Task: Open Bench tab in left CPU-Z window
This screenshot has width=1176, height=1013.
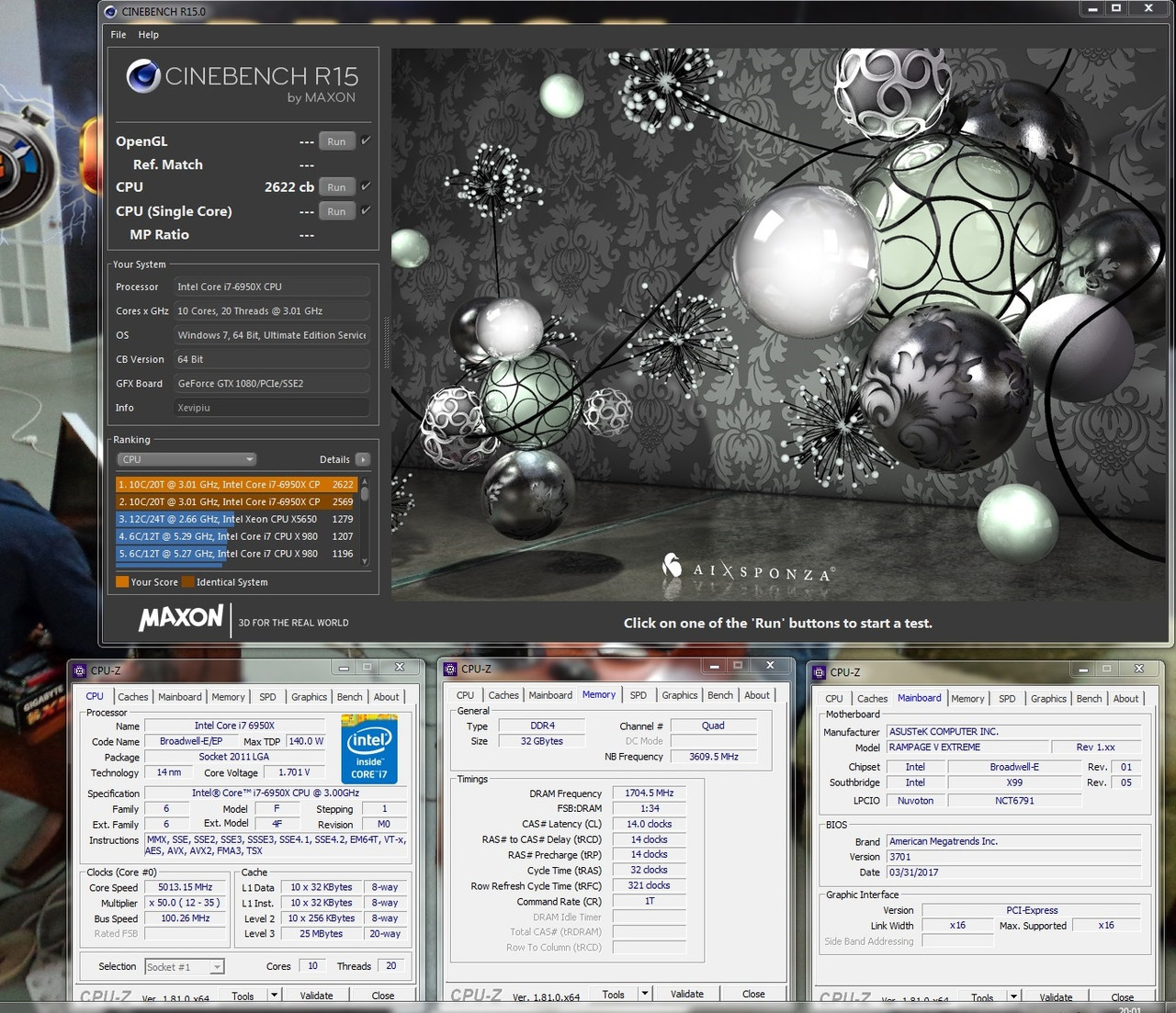Action: coord(349,697)
